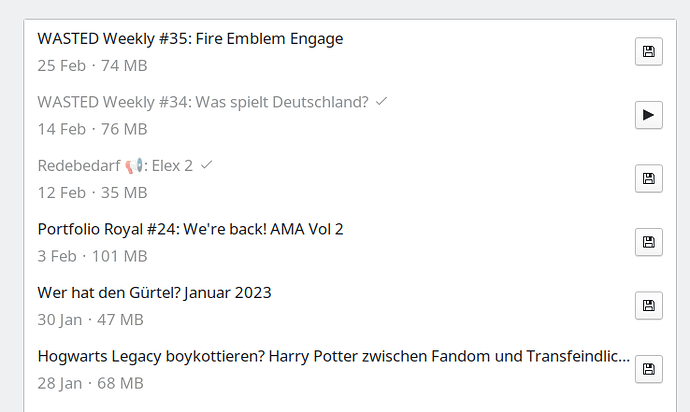Open Hogwarts Legacy boykottieren? episode title
Viewport: 690px width, 412px height.
[x=334, y=356]
